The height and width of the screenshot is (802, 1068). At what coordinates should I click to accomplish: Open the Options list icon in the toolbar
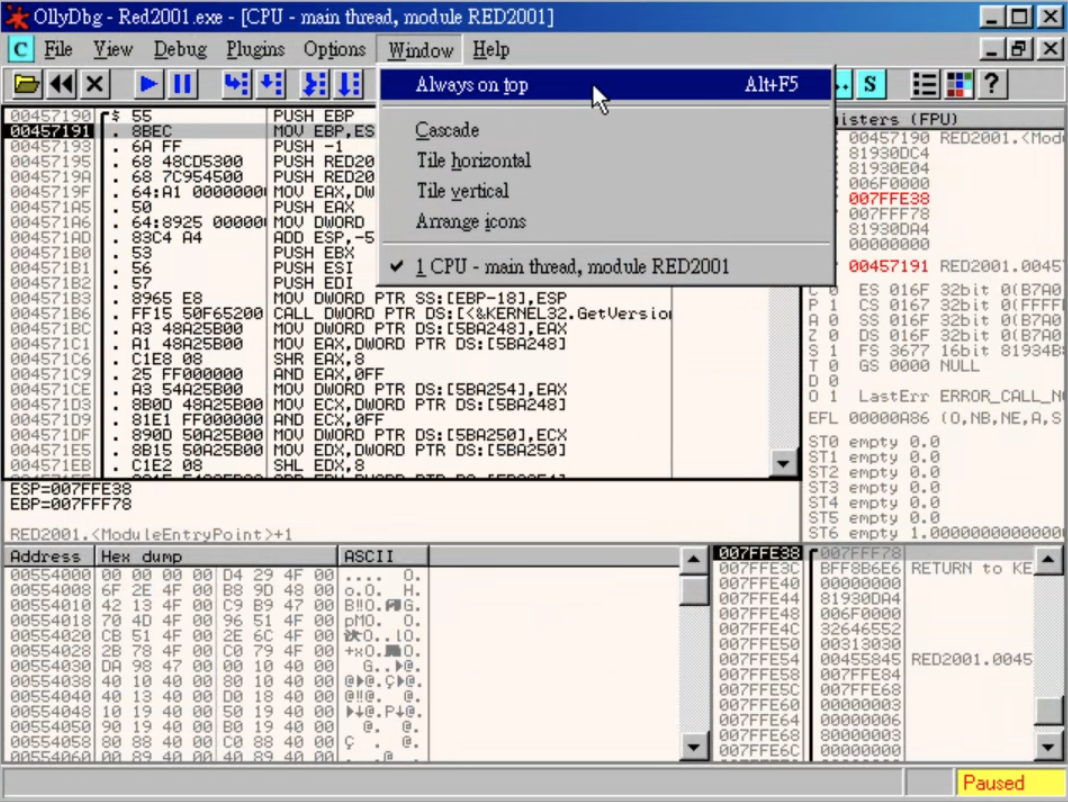tap(924, 84)
